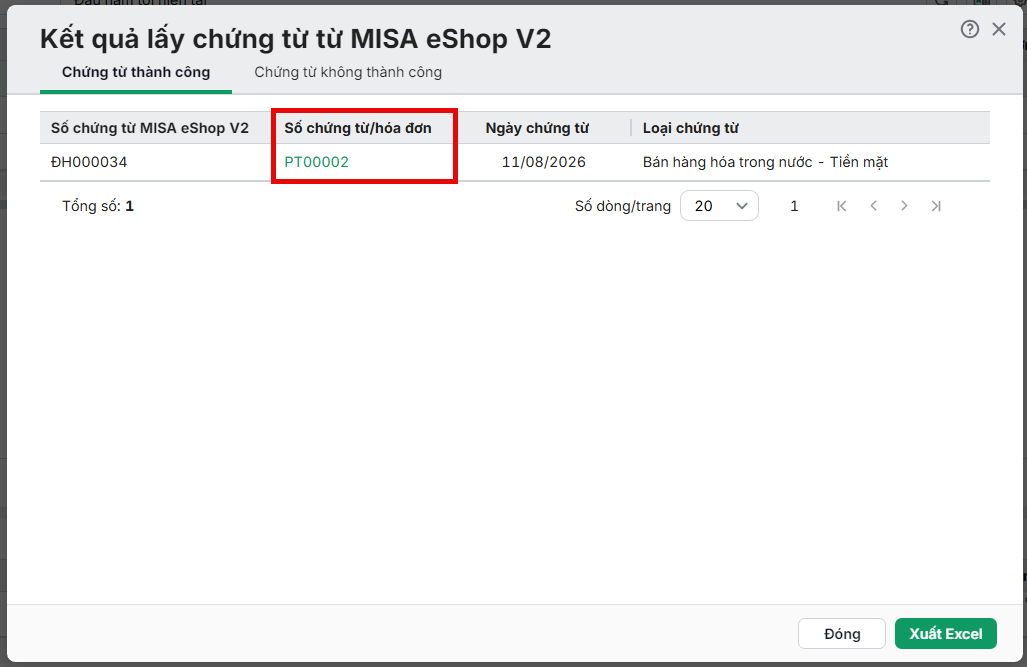Click the Ngày chứng từ column header

pos(537,128)
